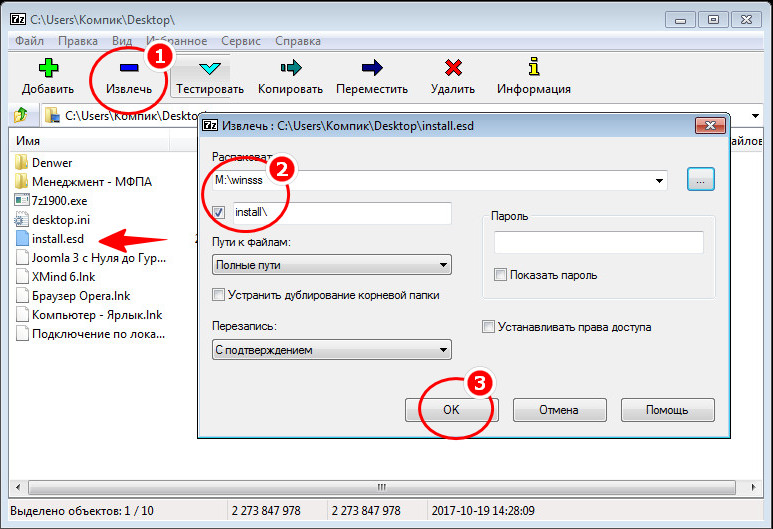Click the Помощь button
The width and height of the screenshot is (773, 529).
click(668, 410)
